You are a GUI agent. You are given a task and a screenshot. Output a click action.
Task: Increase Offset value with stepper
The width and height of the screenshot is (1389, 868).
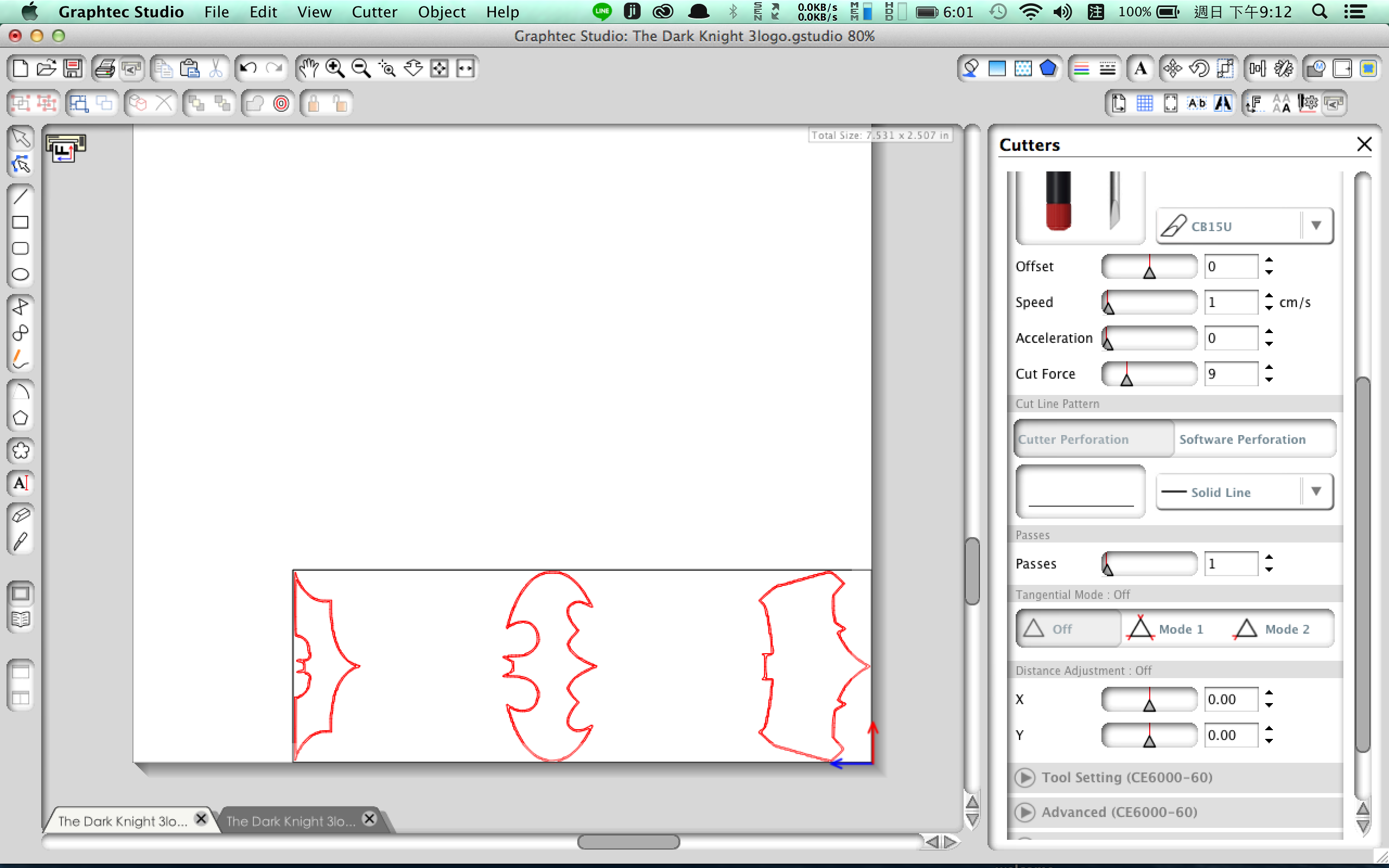[x=1269, y=260]
